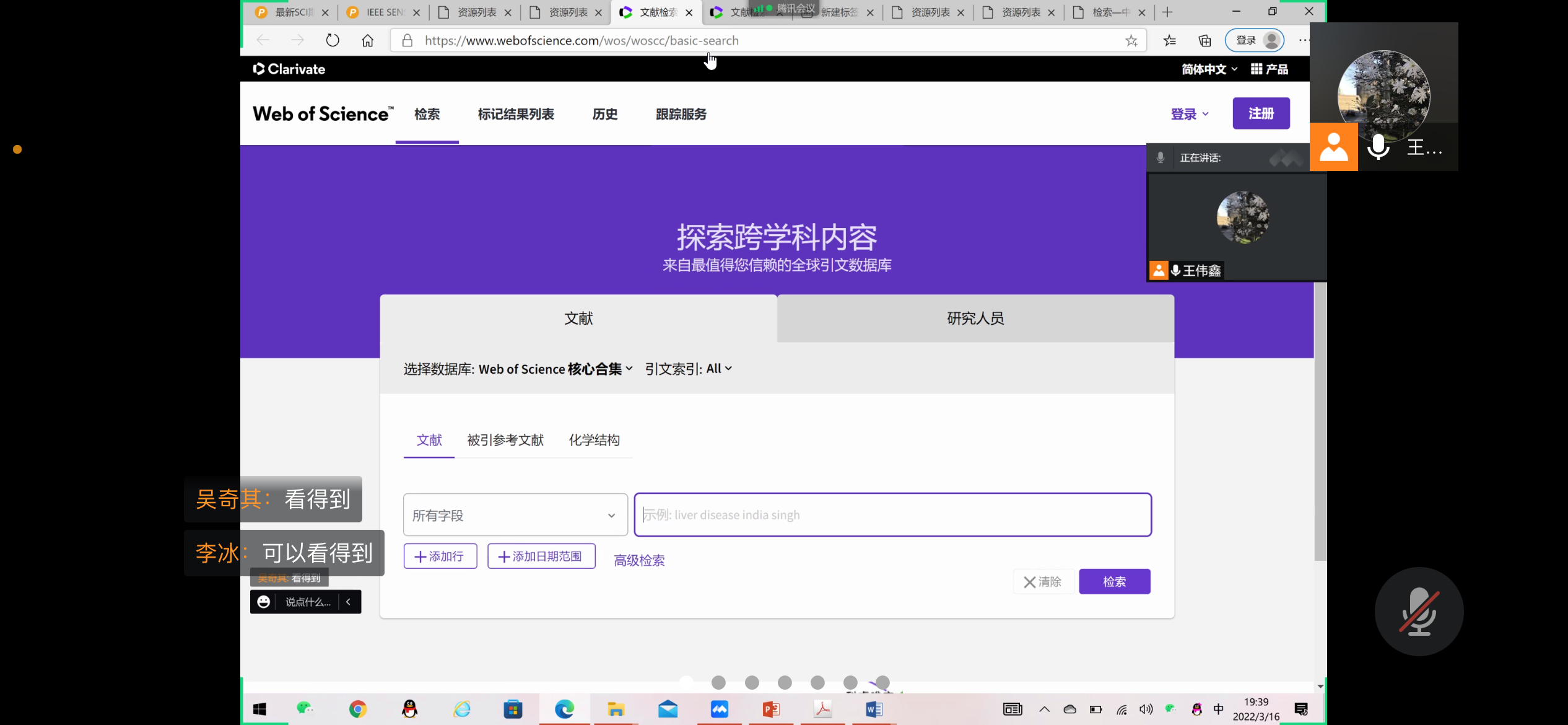Click the Web of Science logo

point(323,114)
